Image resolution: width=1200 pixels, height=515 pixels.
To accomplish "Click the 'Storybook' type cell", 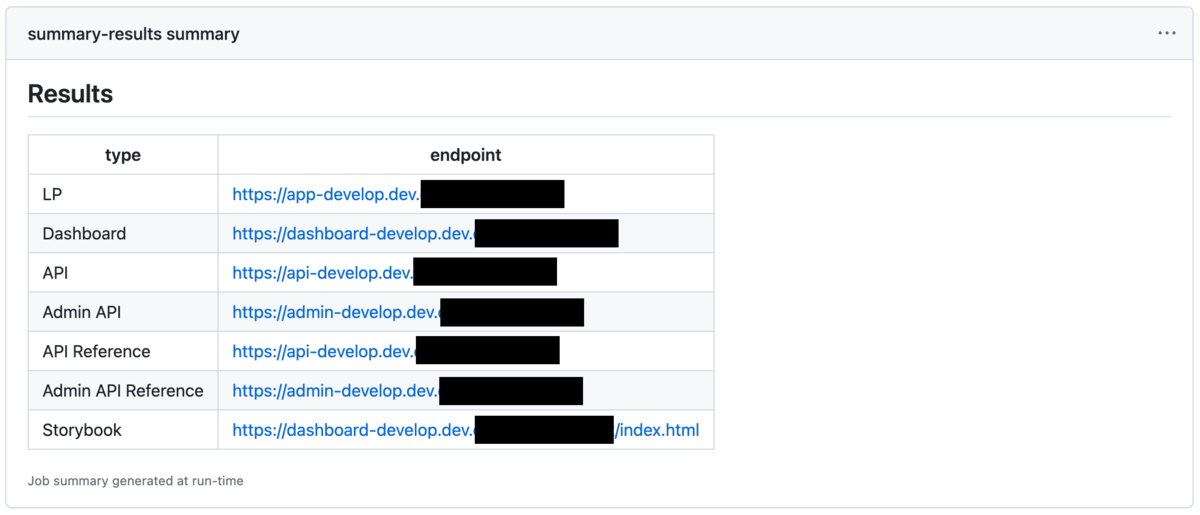I will click(x=123, y=430).
